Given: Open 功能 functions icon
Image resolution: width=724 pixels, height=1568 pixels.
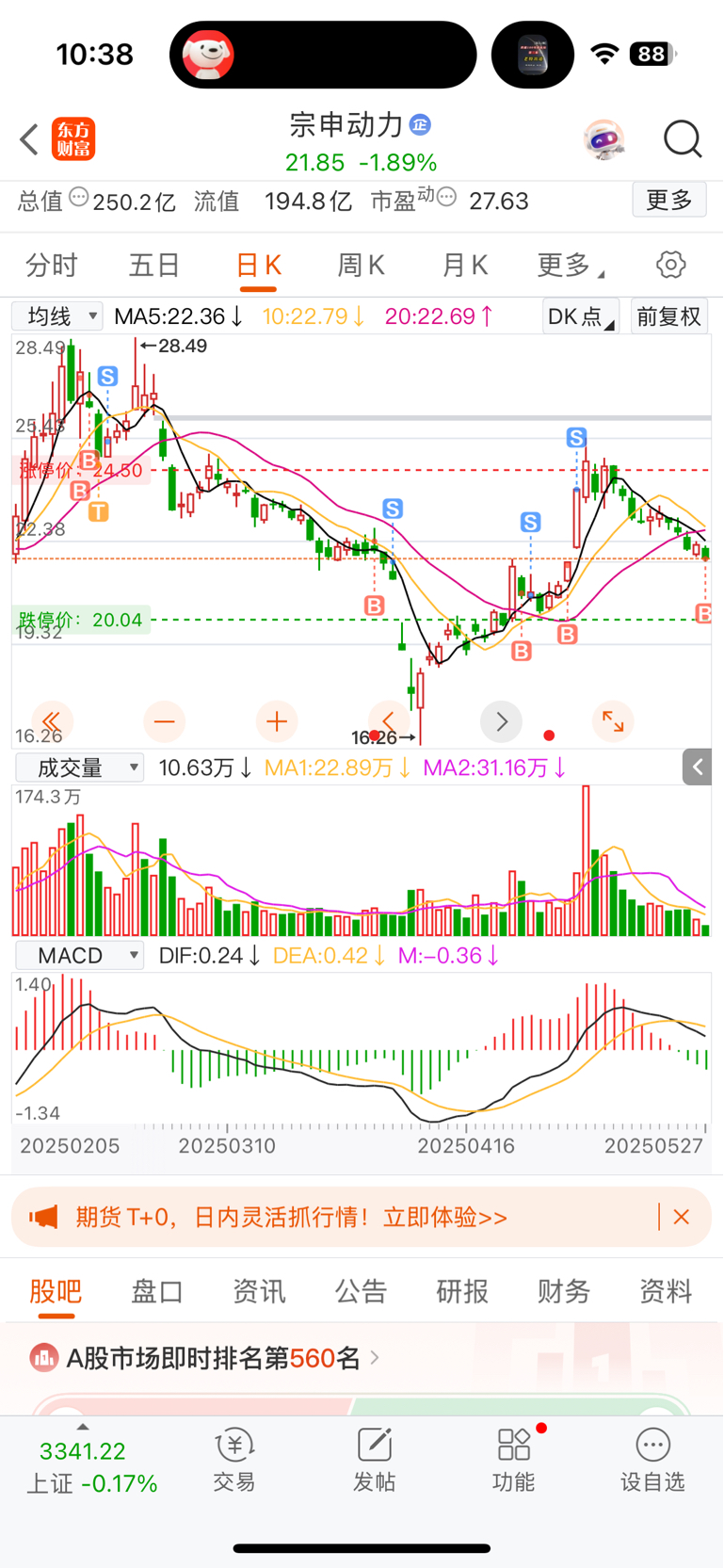Looking at the screenshot, I should click(513, 1461).
